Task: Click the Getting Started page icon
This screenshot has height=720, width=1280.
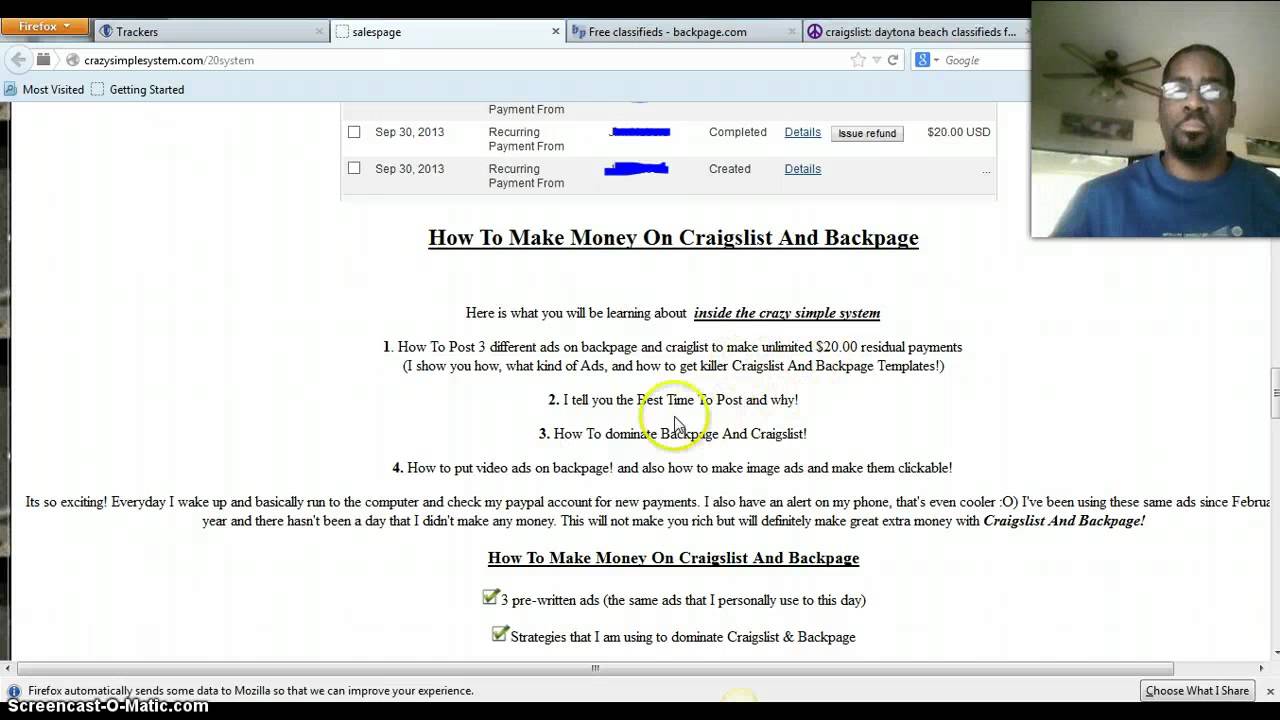Action: (97, 89)
